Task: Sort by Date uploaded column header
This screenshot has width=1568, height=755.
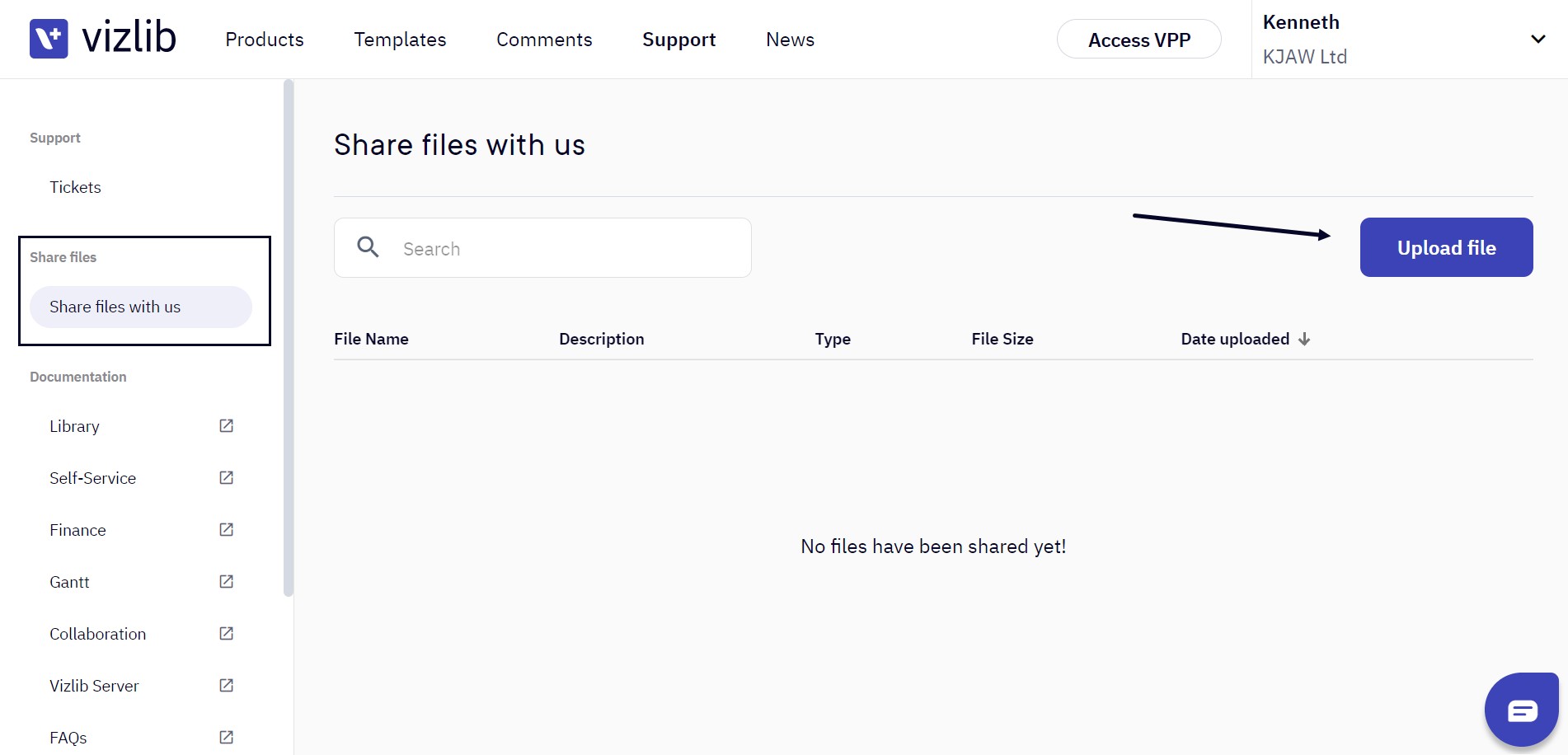Action: [x=1235, y=339]
